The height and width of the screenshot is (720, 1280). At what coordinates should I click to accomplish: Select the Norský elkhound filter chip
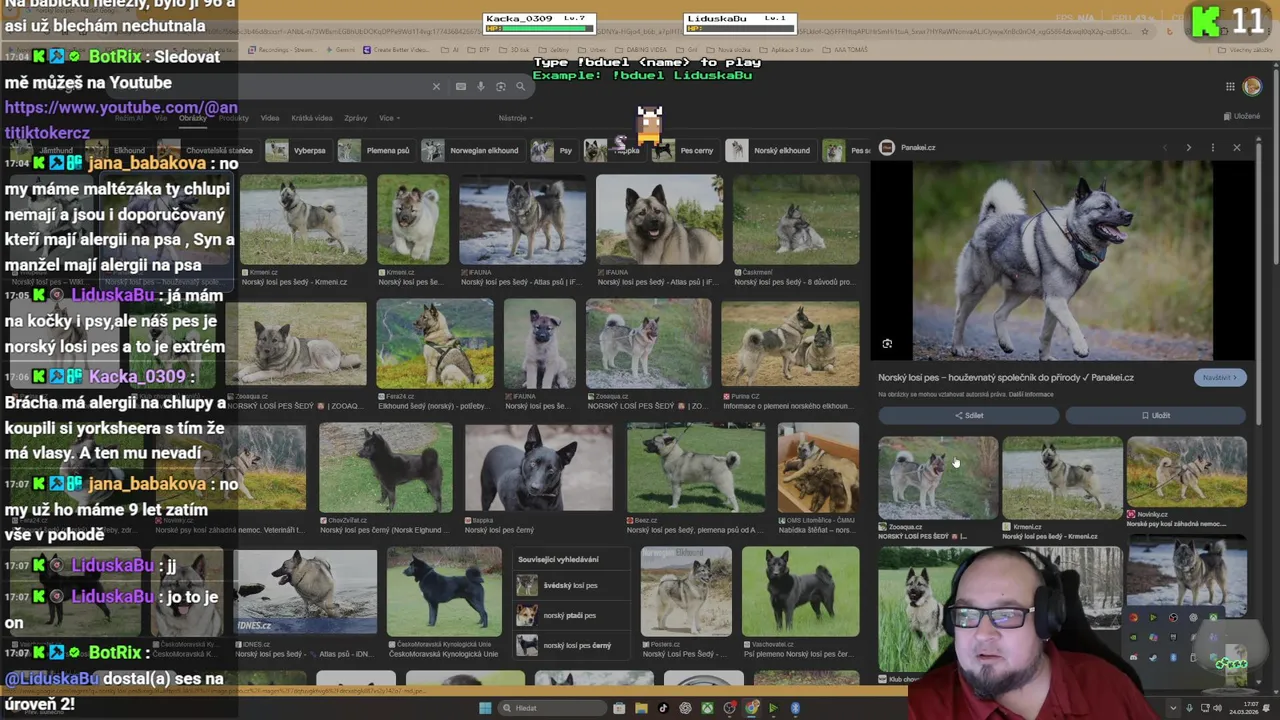(770, 150)
